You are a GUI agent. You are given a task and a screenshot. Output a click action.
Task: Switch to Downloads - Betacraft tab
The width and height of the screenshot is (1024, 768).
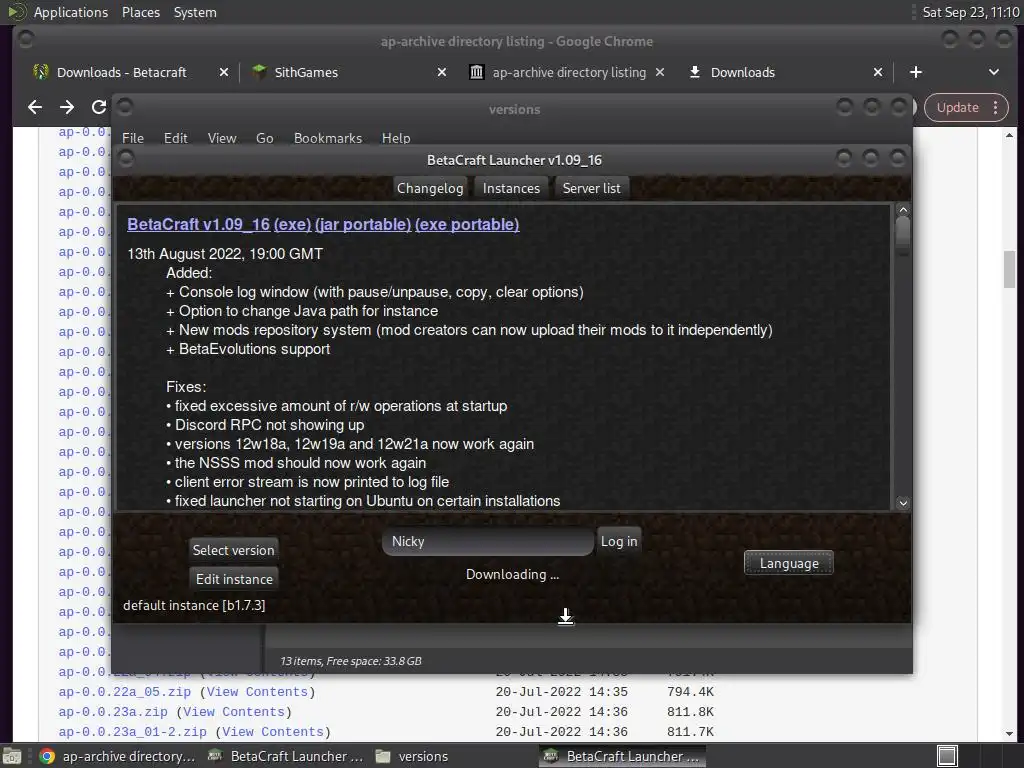coord(121,72)
